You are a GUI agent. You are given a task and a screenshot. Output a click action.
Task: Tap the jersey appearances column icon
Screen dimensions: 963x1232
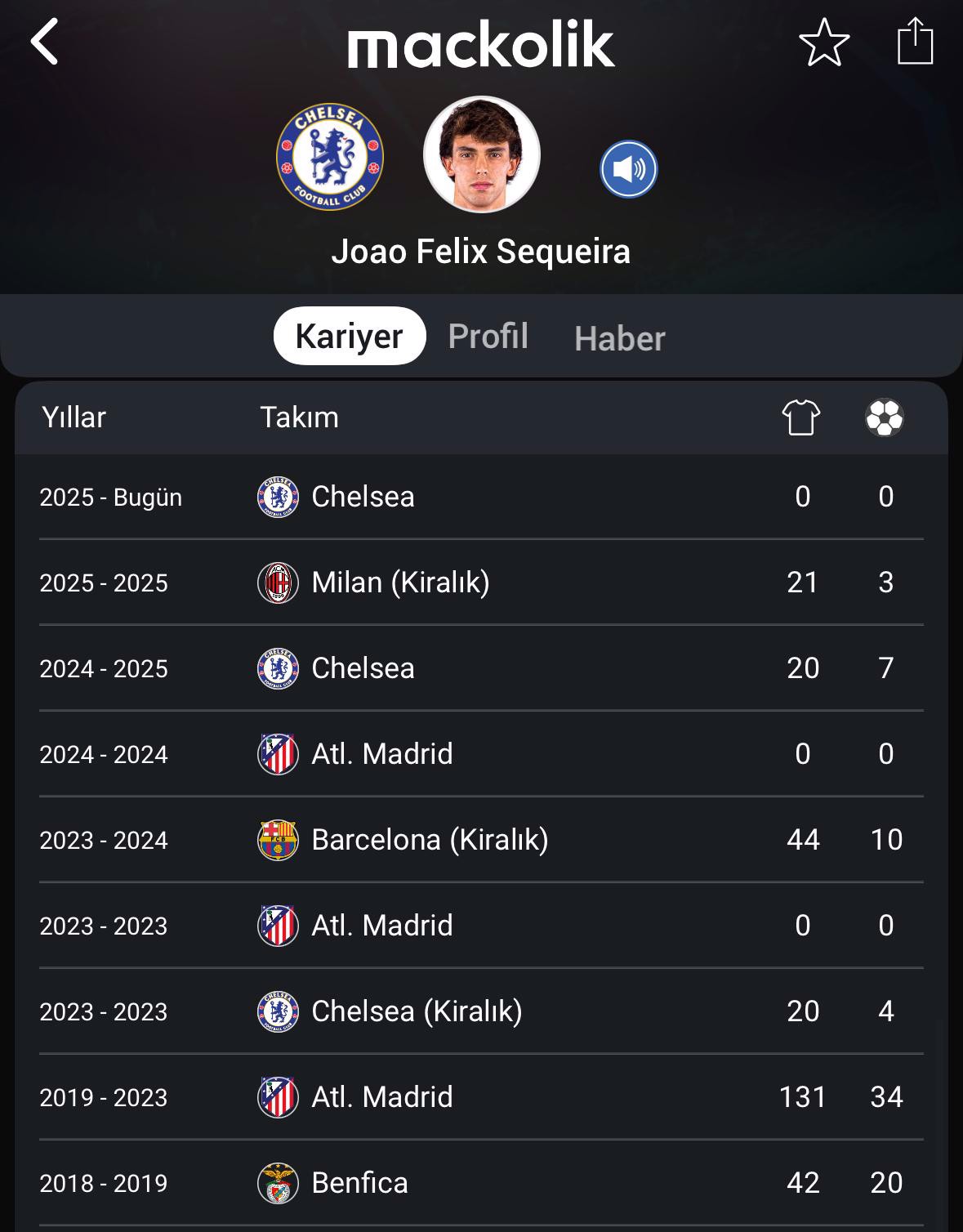point(801,417)
